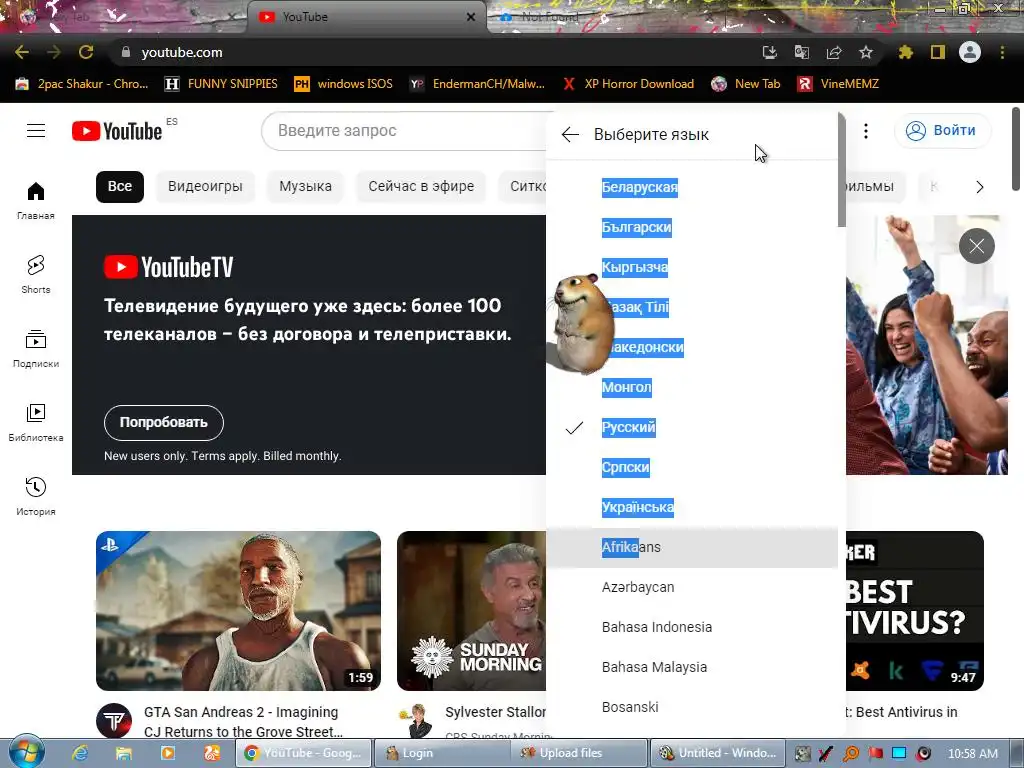Open the YouTube hamburger guide menu

36,131
